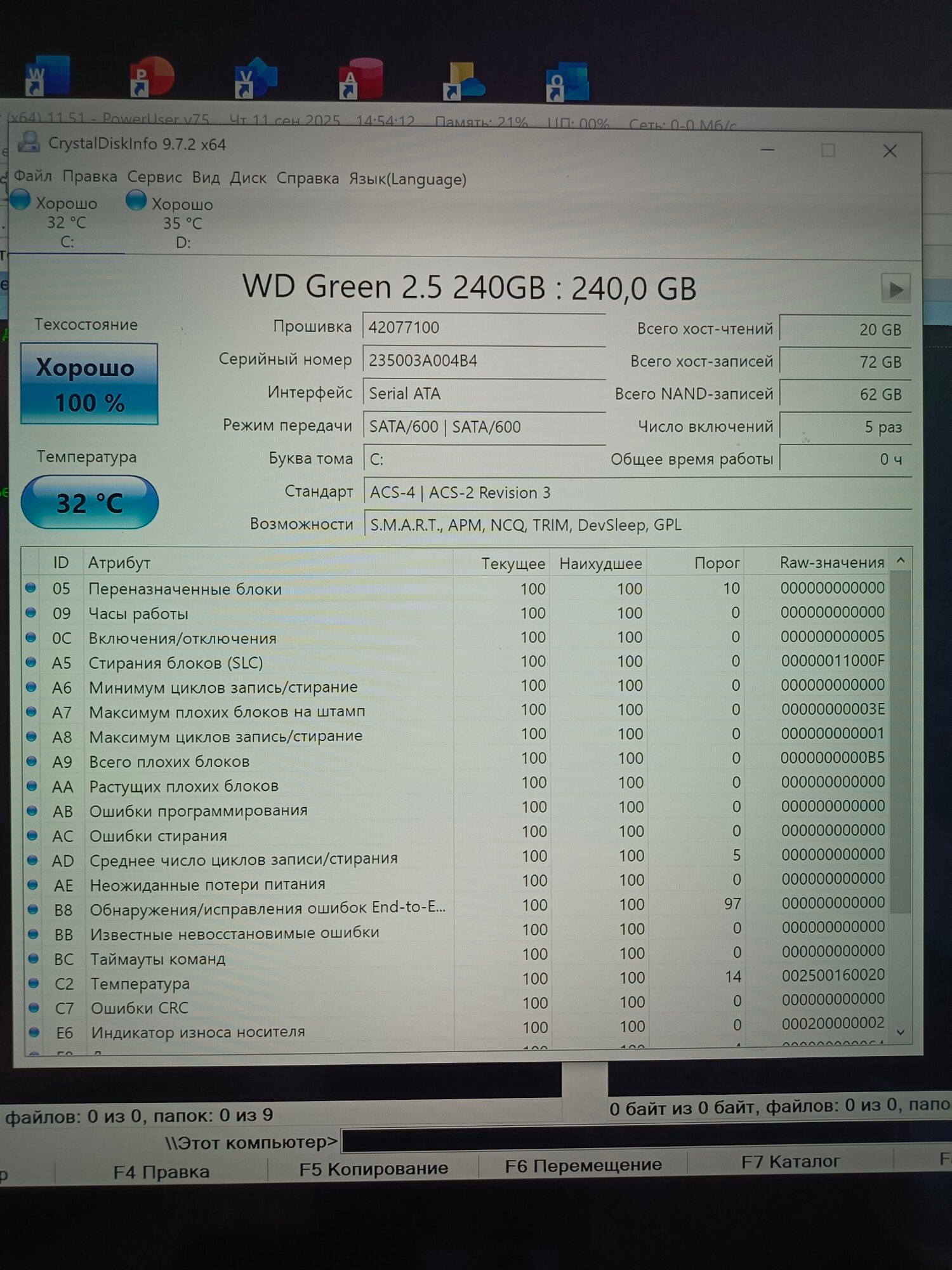
Task: Click status dot for attribute B8
Action: pyautogui.click(x=32, y=909)
